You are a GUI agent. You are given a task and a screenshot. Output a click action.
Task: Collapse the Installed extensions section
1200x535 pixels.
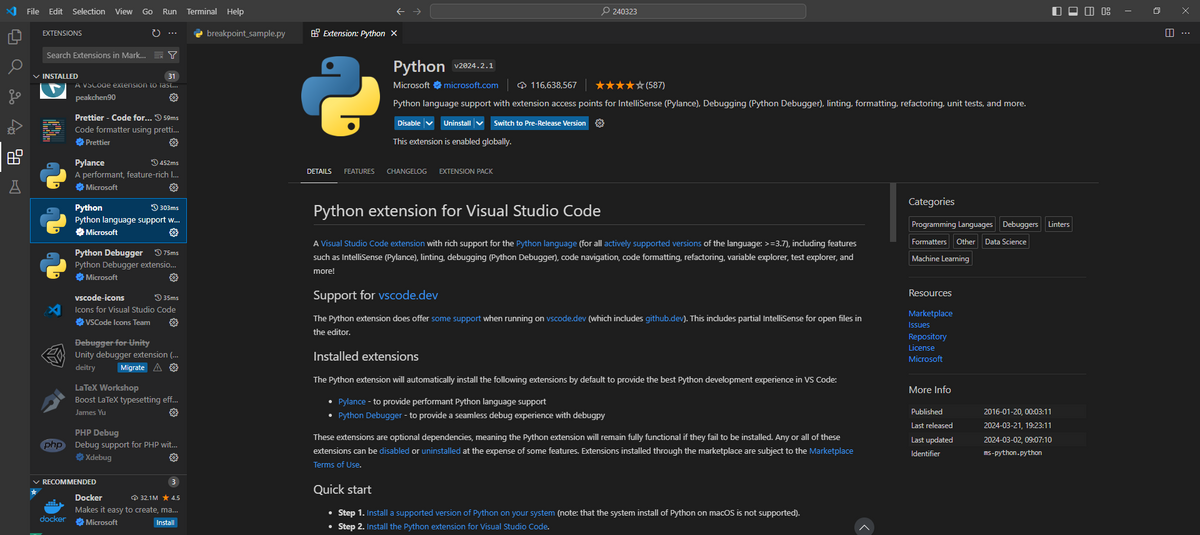(37, 76)
